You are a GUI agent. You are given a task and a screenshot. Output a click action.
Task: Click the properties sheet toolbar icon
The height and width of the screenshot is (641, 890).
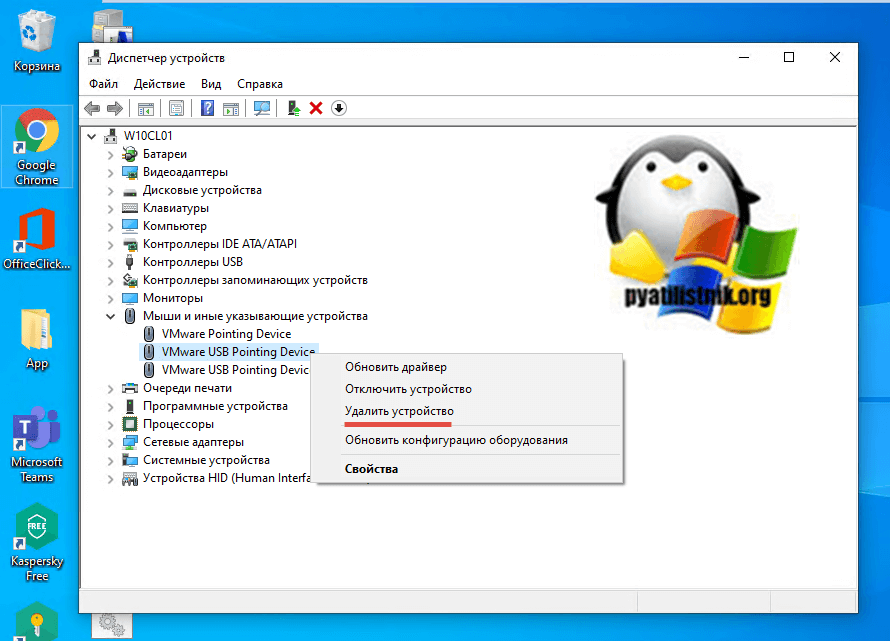pos(176,108)
